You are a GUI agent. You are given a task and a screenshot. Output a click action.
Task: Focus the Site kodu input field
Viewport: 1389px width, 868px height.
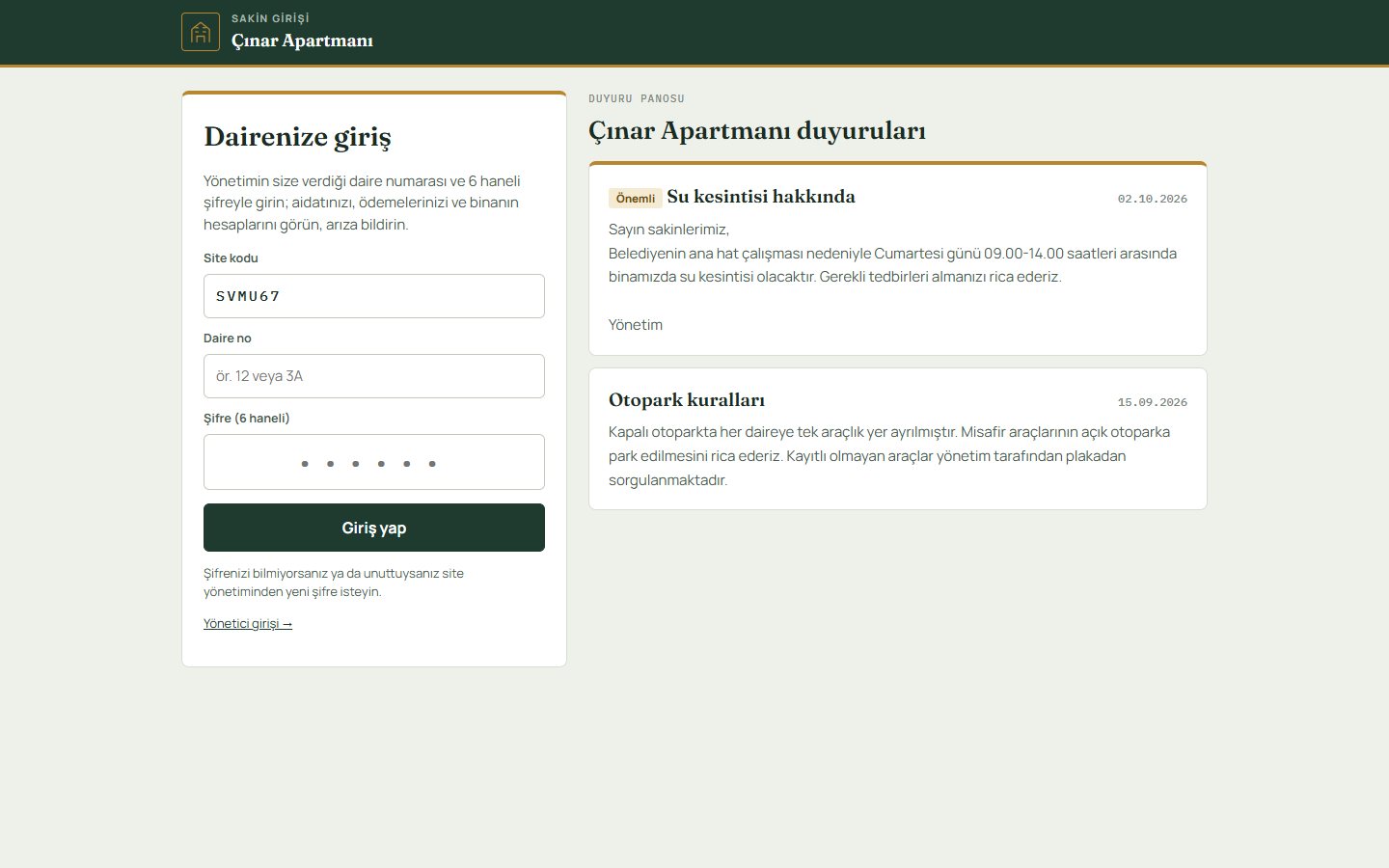[374, 296]
